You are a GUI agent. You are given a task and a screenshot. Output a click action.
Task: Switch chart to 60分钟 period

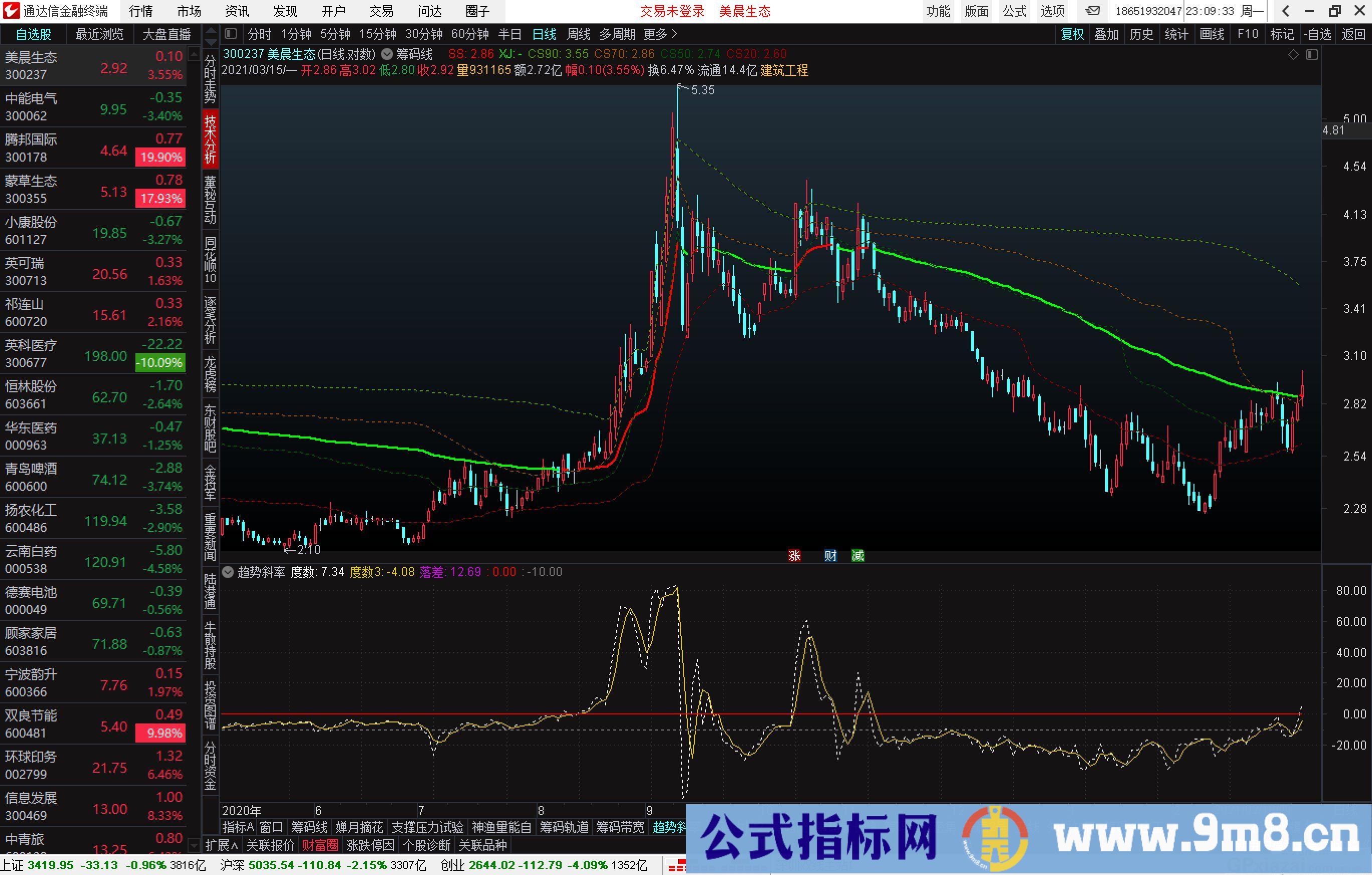pyautogui.click(x=470, y=34)
